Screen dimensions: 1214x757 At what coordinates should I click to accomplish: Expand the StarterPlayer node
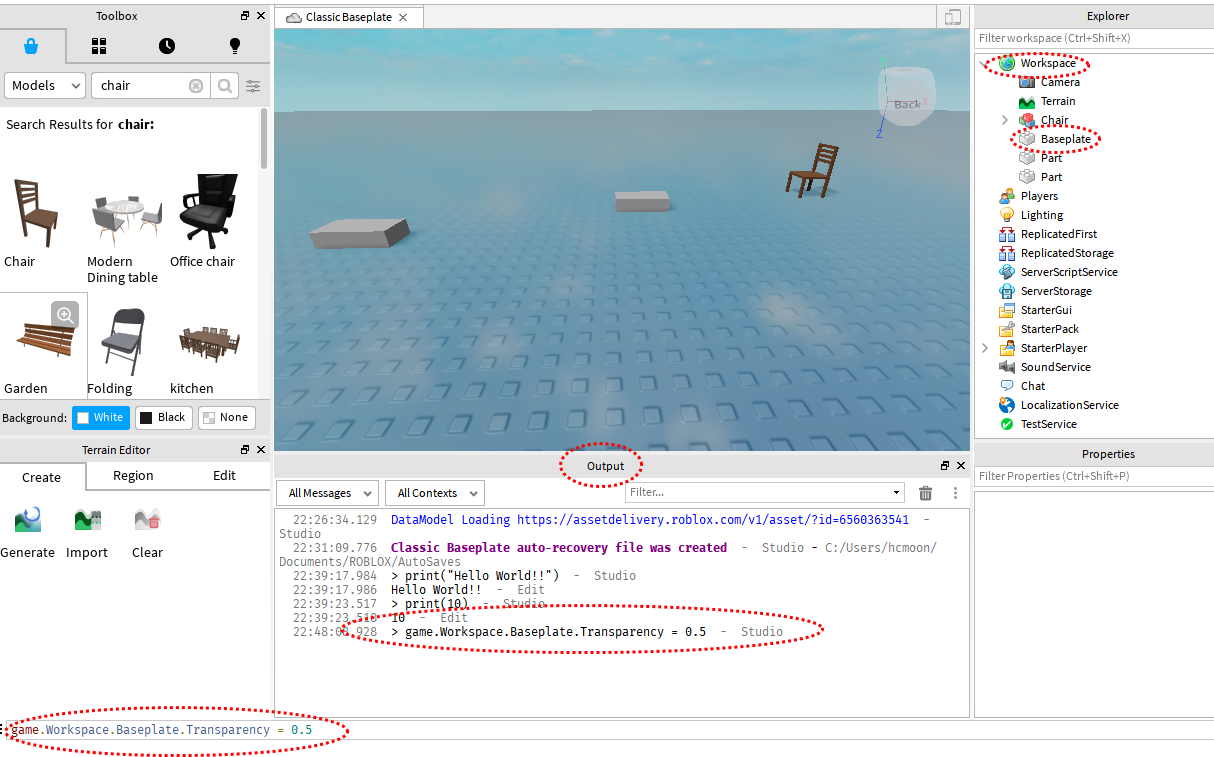tap(985, 348)
